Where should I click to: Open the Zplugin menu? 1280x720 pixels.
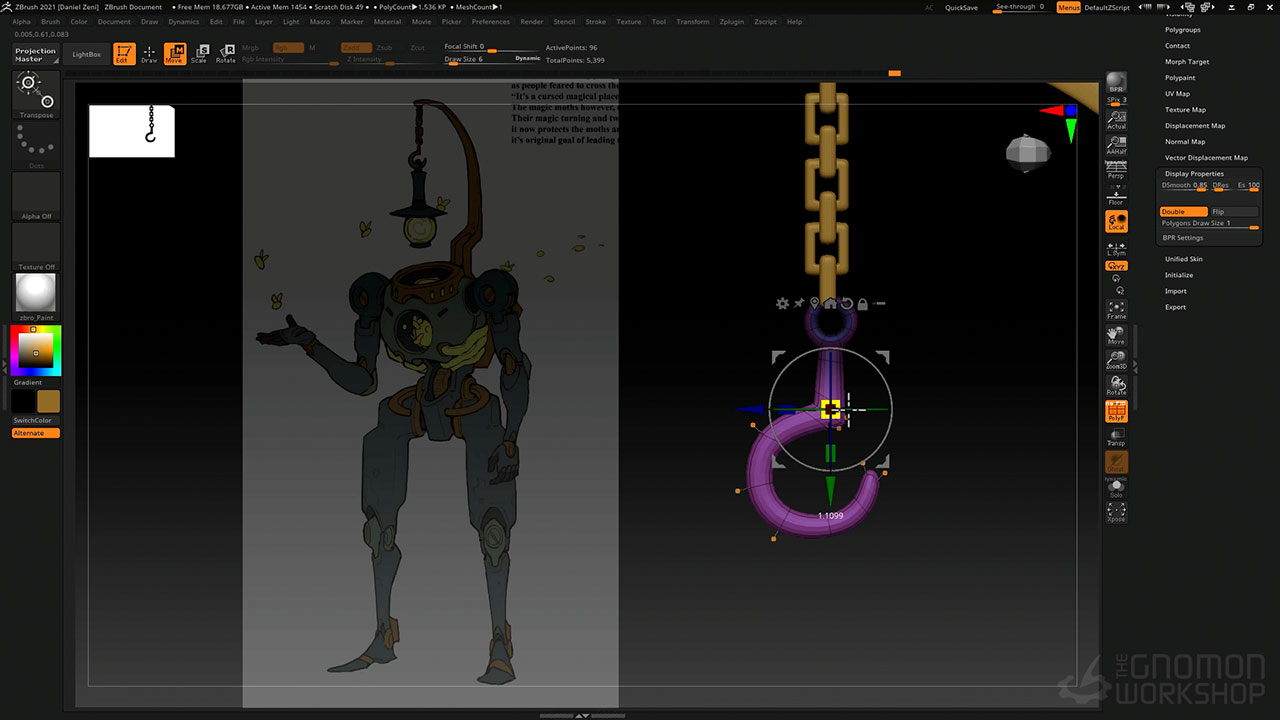731,21
